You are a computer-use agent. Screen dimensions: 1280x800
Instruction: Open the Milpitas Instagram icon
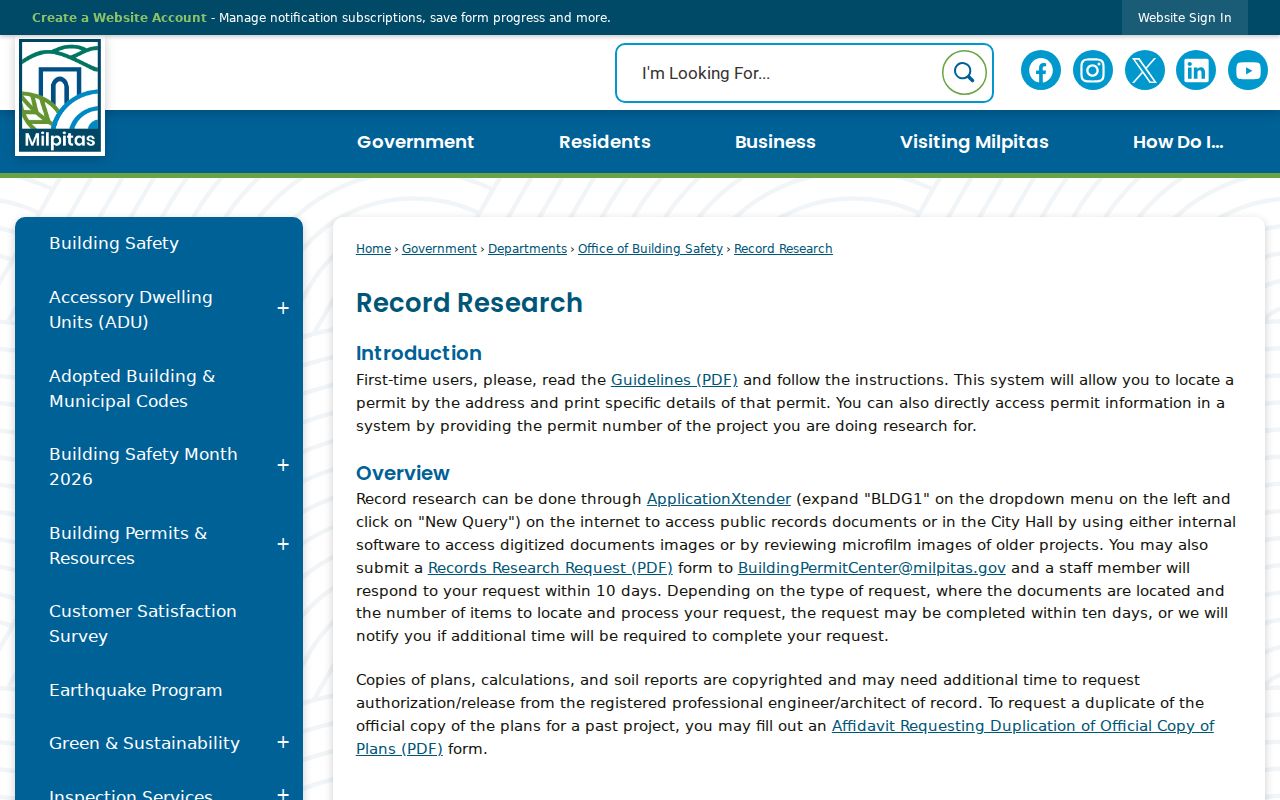(x=1093, y=70)
